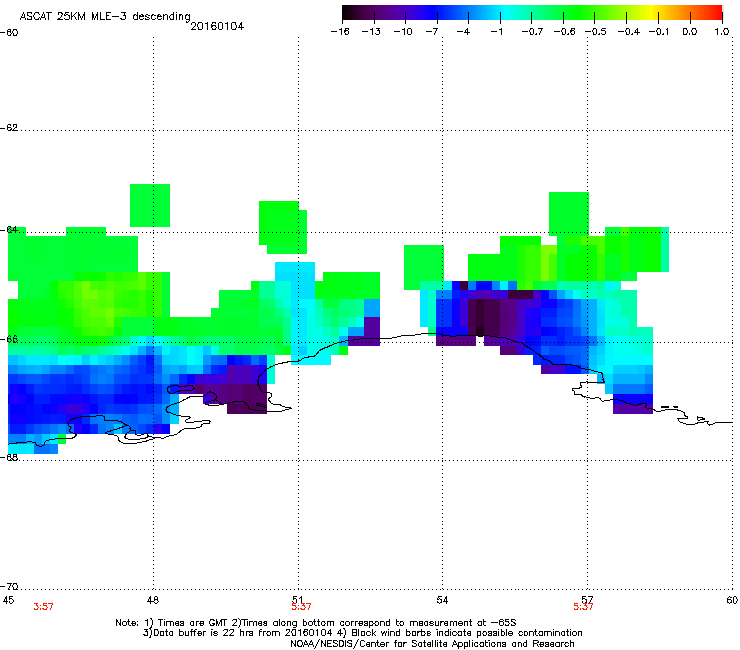This screenshot has height=650, width=740.
Task: Click the latitude label '-60'
Action: click(x=9, y=33)
